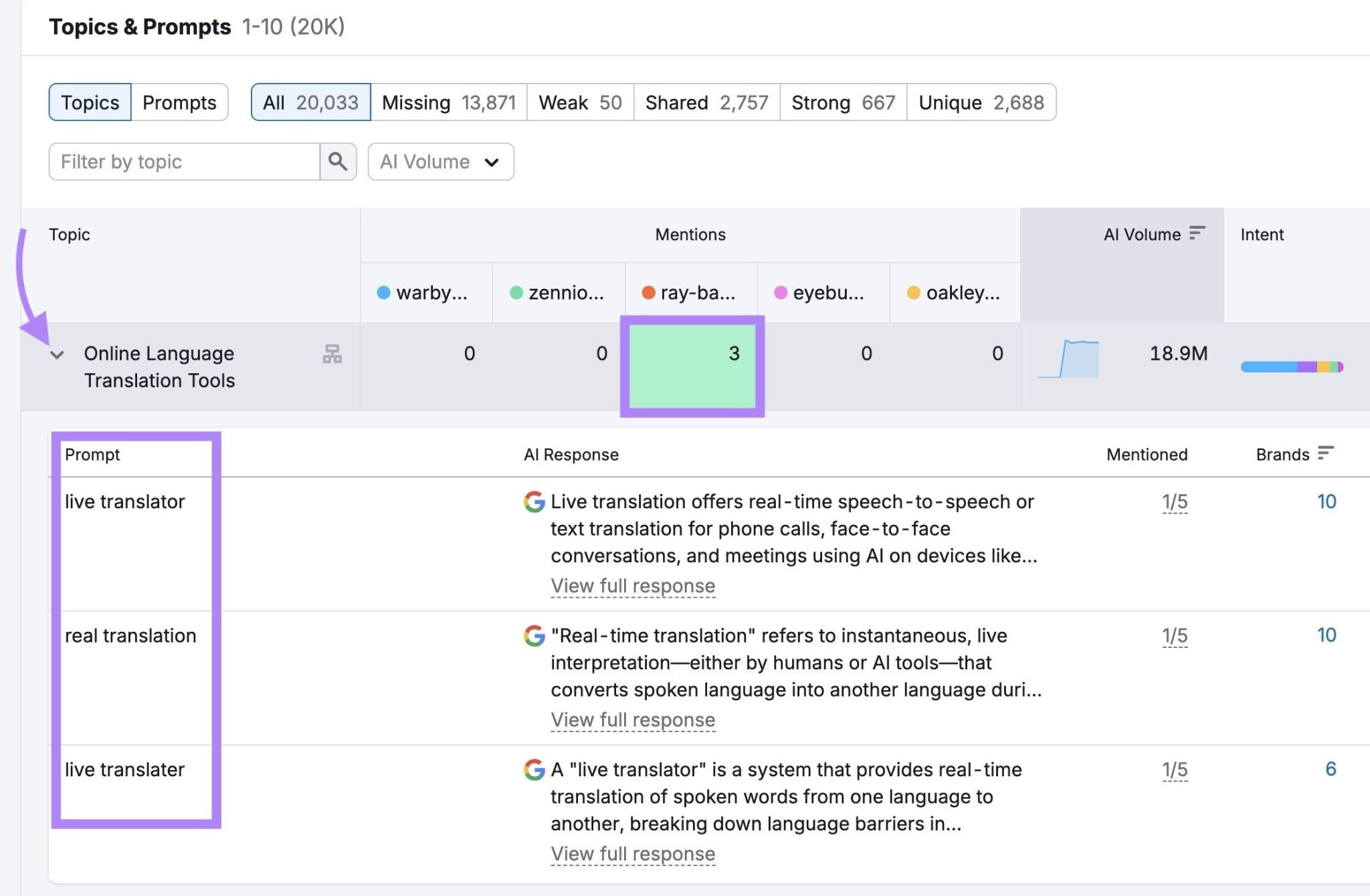
Task: Open View full response for live translator
Action: pos(632,586)
